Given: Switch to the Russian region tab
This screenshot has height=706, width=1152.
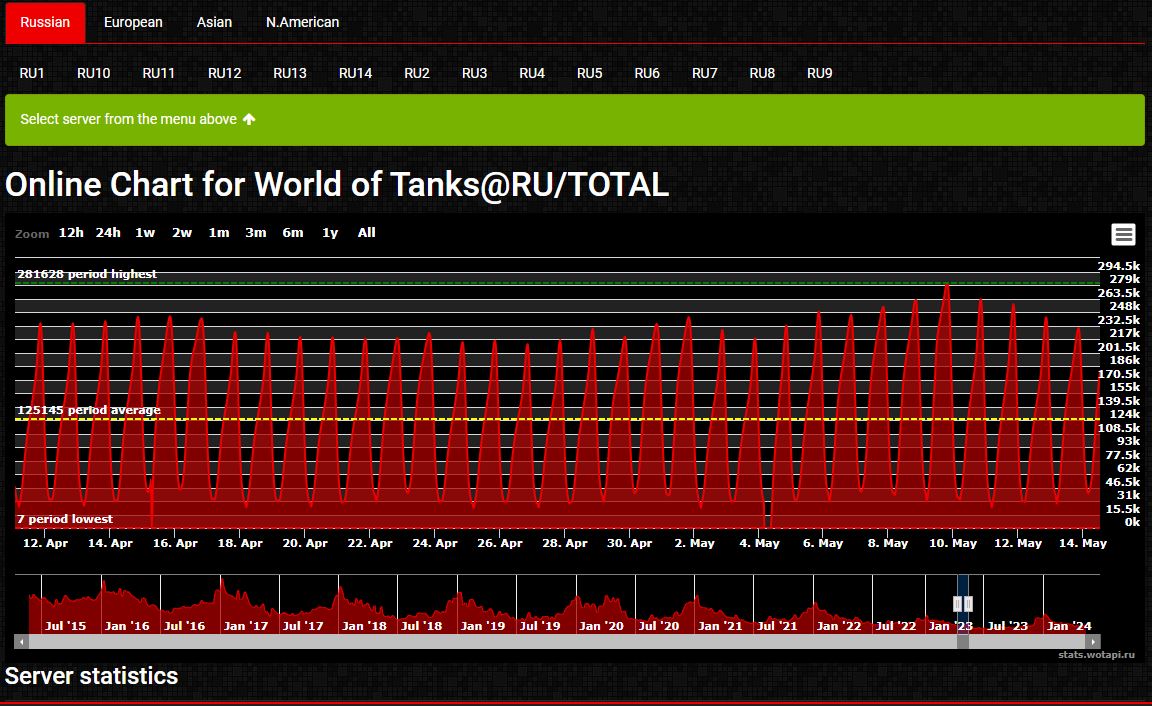Looking at the screenshot, I should [45, 22].
